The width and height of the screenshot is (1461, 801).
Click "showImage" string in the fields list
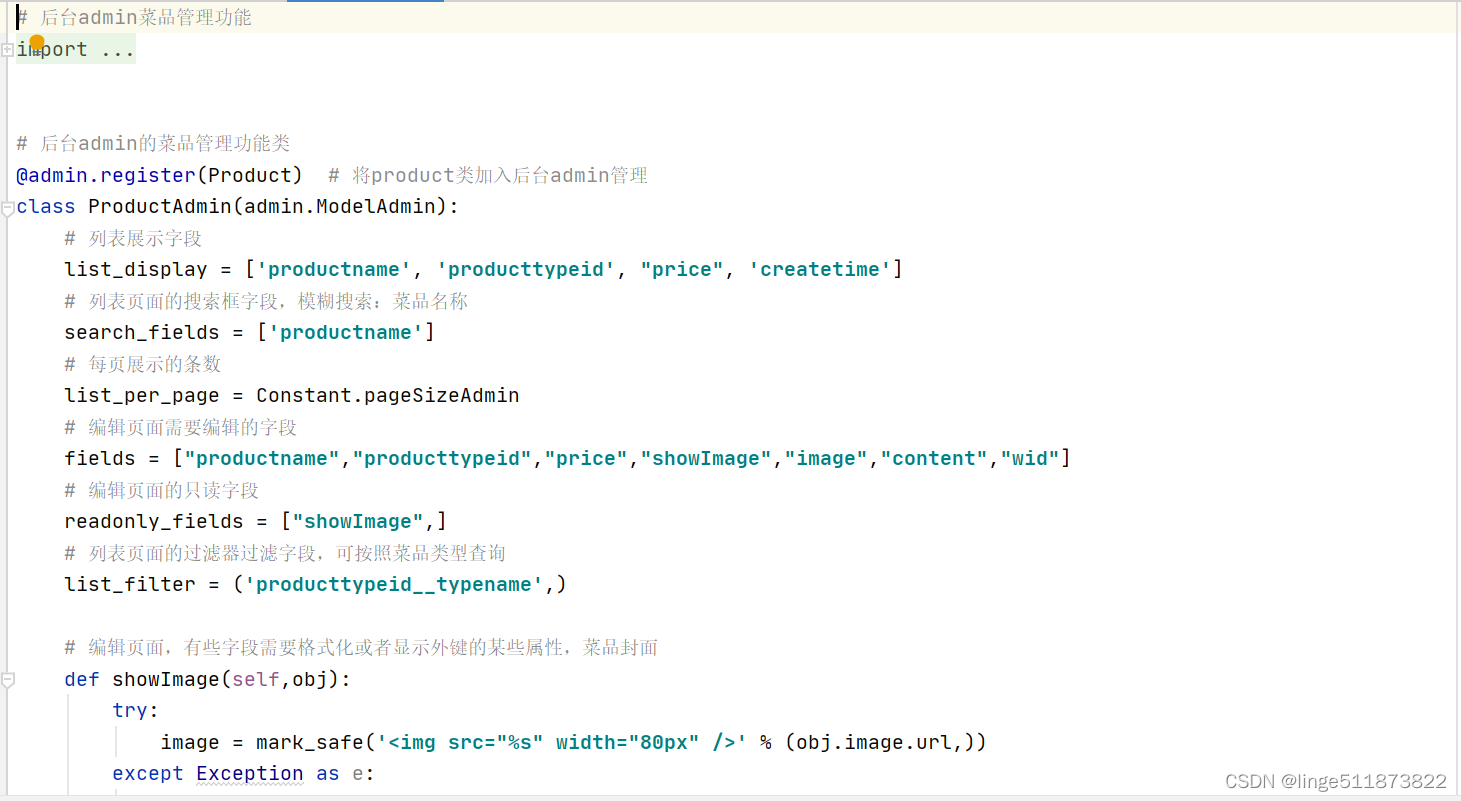(706, 458)
